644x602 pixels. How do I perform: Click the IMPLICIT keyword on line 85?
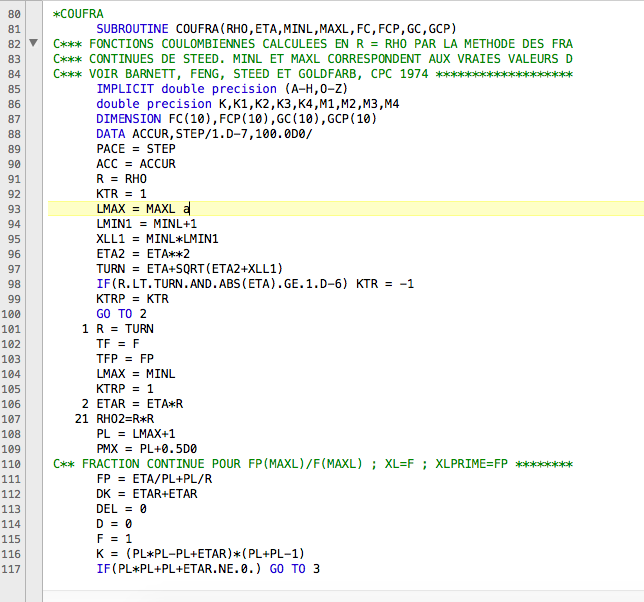tap(128, 89)
